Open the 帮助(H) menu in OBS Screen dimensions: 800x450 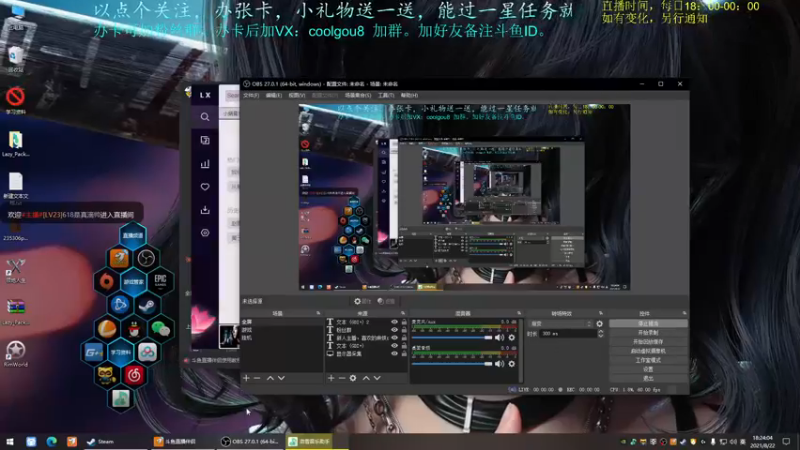click(409, 95)
